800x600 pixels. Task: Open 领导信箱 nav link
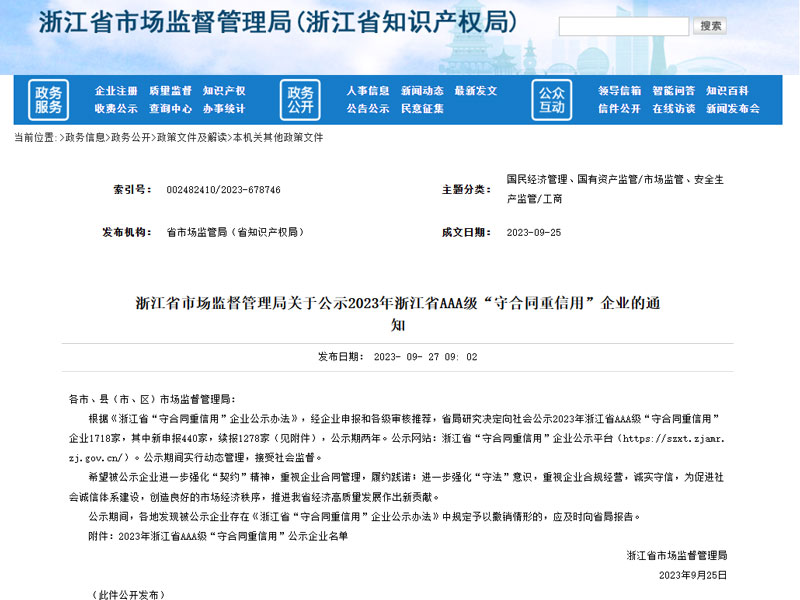pyautogui.click(x=620, y=91)
